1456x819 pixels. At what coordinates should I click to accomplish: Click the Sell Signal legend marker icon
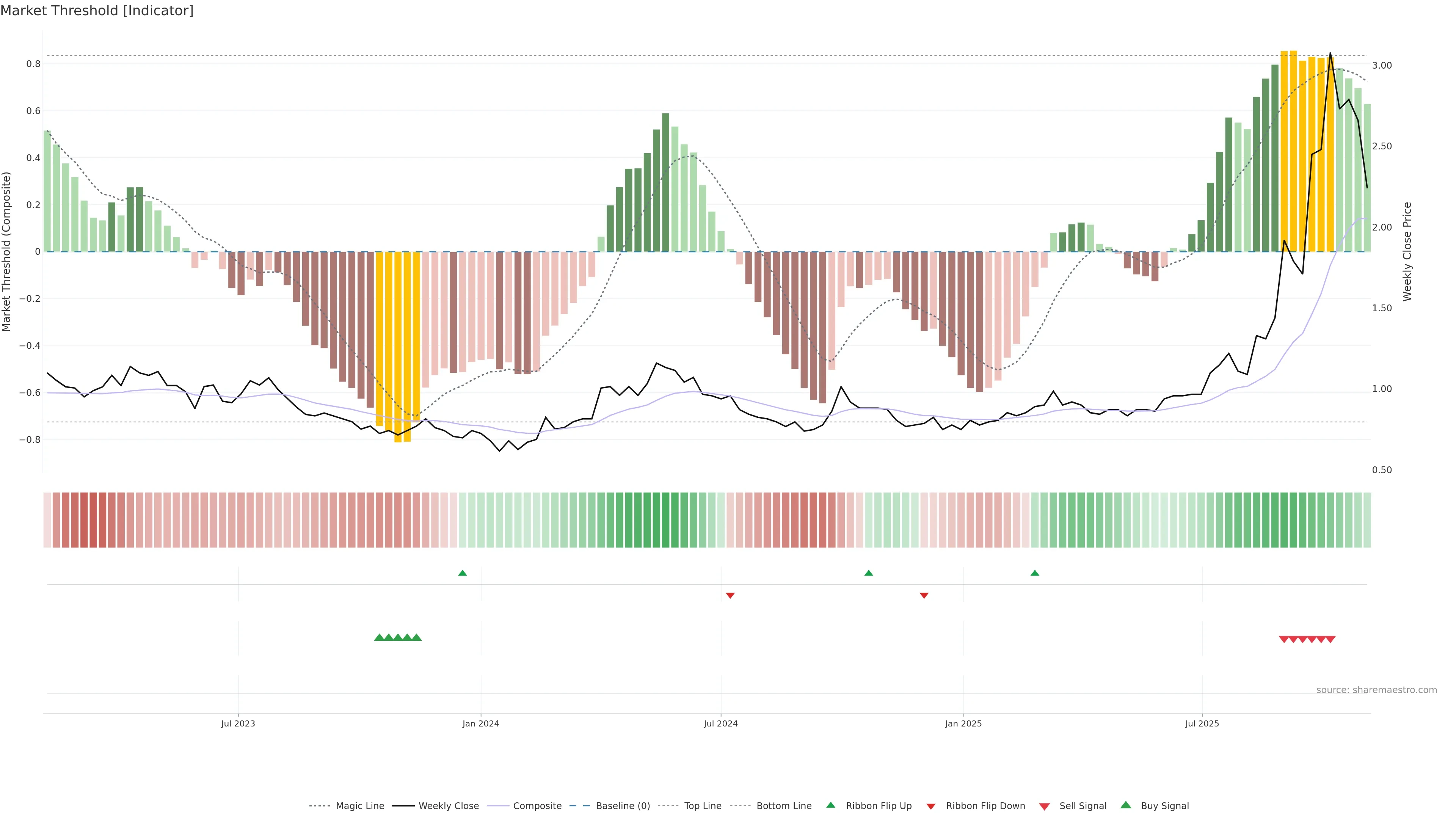pyautogui.click(x=1045, y=806)
